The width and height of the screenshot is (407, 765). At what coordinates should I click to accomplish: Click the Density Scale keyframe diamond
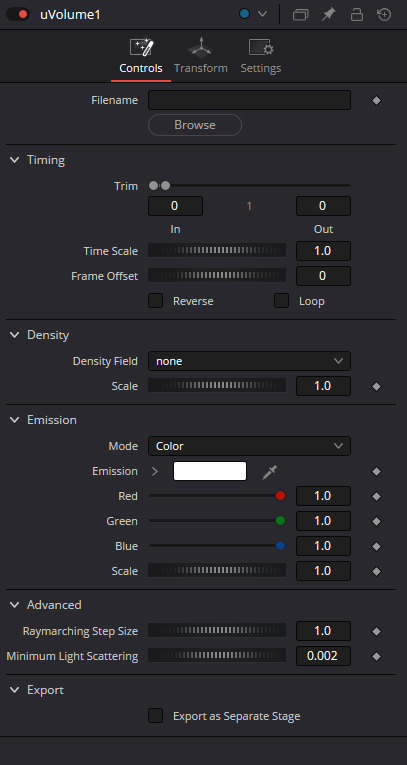(x=376, y=386)
